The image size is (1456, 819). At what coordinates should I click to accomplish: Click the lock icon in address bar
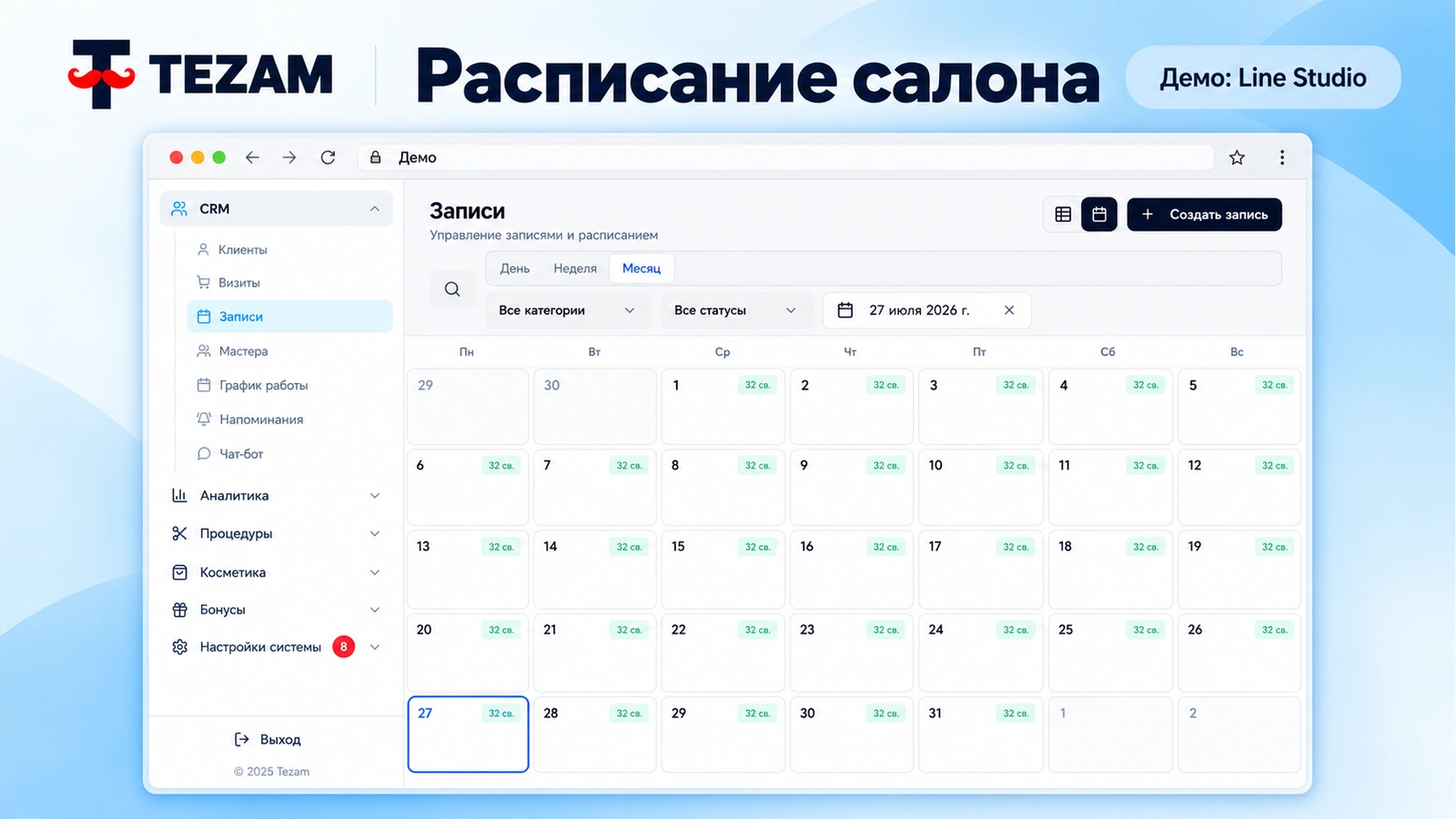pos(375,157)
